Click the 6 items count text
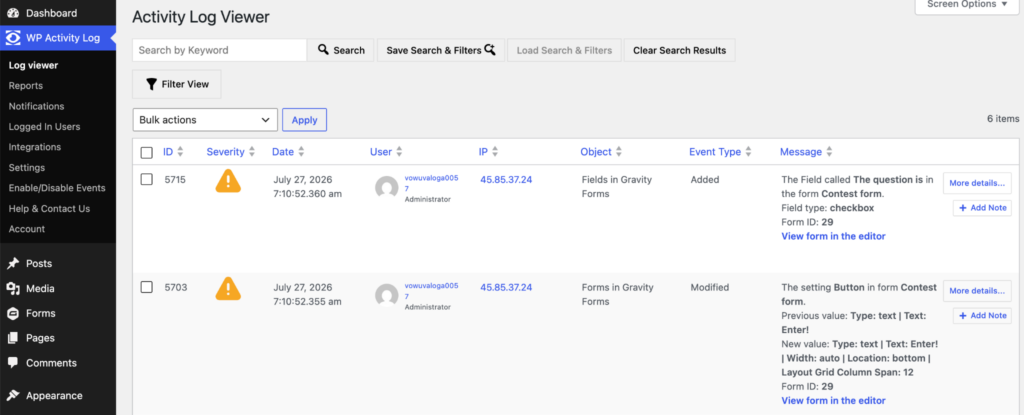 (1003, 119)
